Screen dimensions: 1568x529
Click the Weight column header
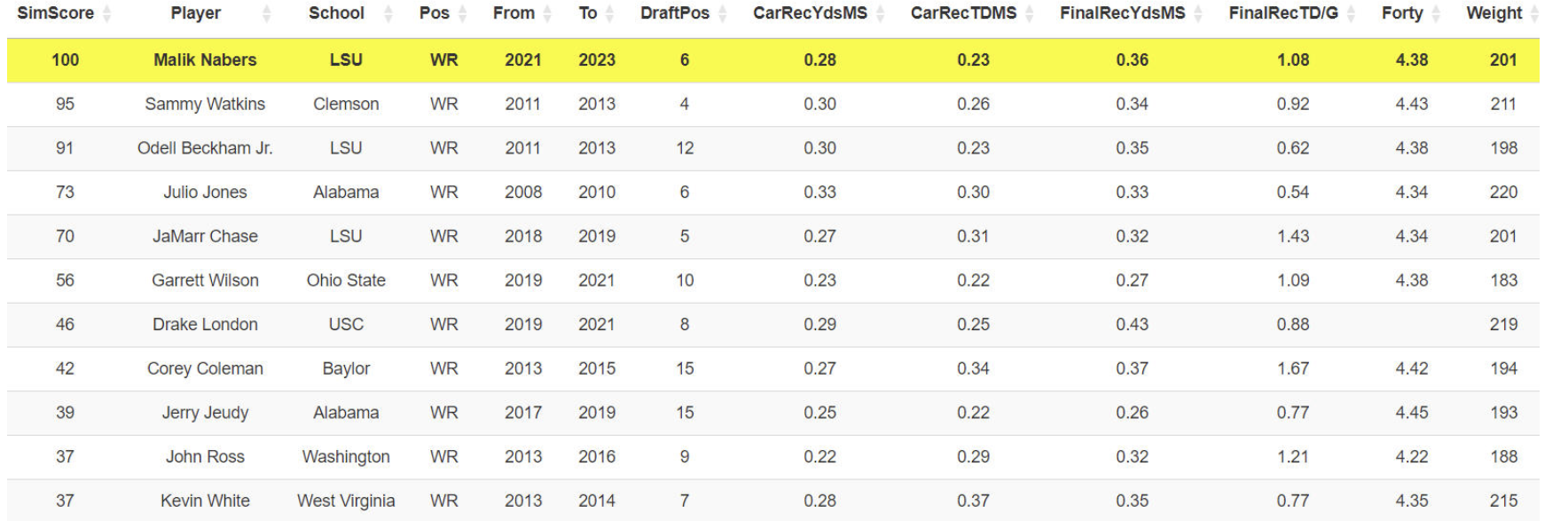[1494, 13]
